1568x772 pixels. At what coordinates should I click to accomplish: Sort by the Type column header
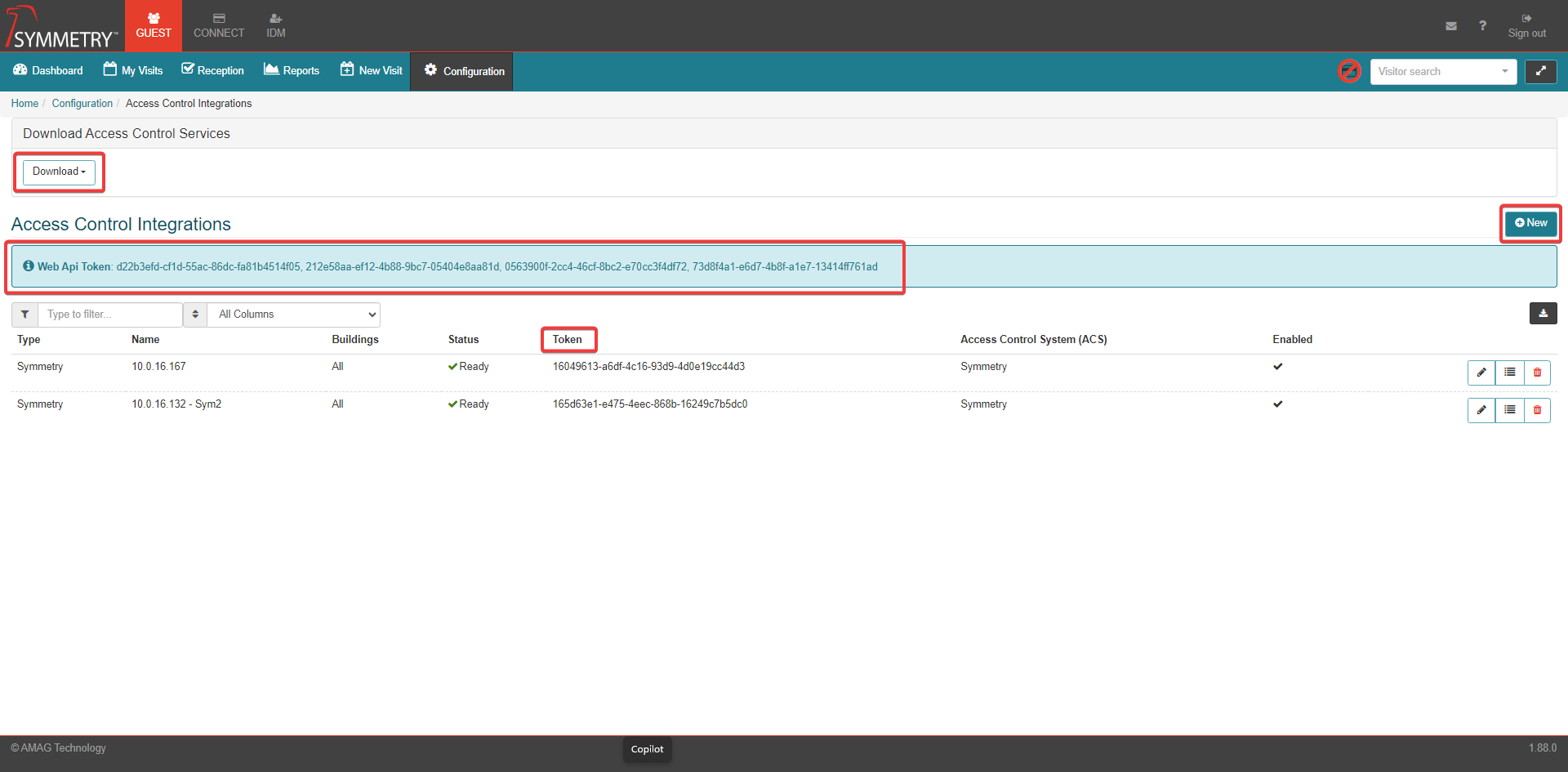29,339
